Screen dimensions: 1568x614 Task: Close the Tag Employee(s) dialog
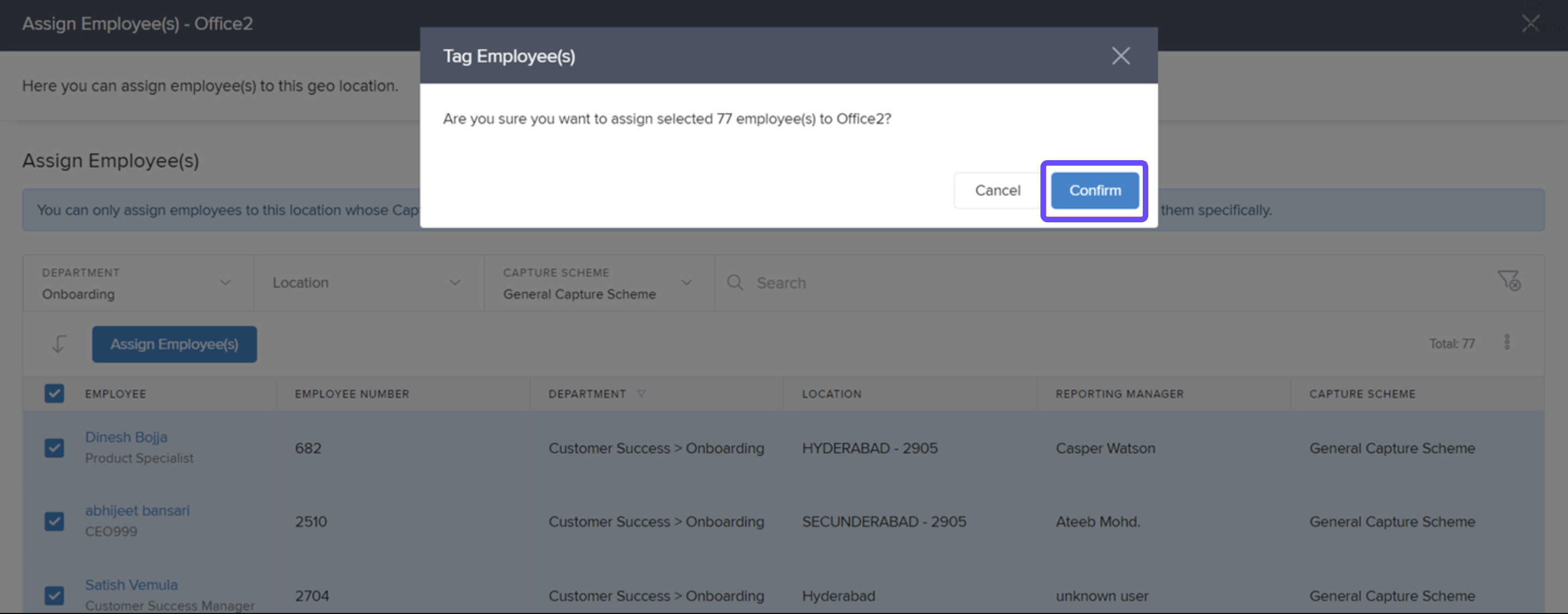(1120, 56)
